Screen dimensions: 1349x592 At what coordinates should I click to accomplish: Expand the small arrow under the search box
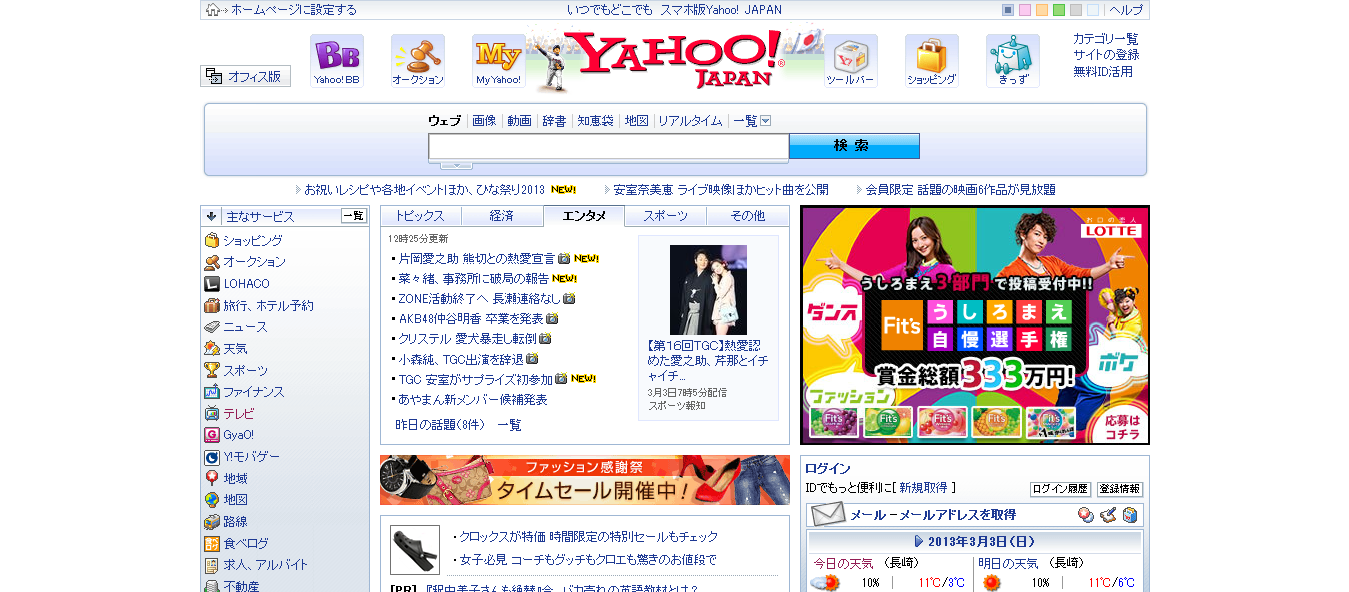[x=456, y=165]
